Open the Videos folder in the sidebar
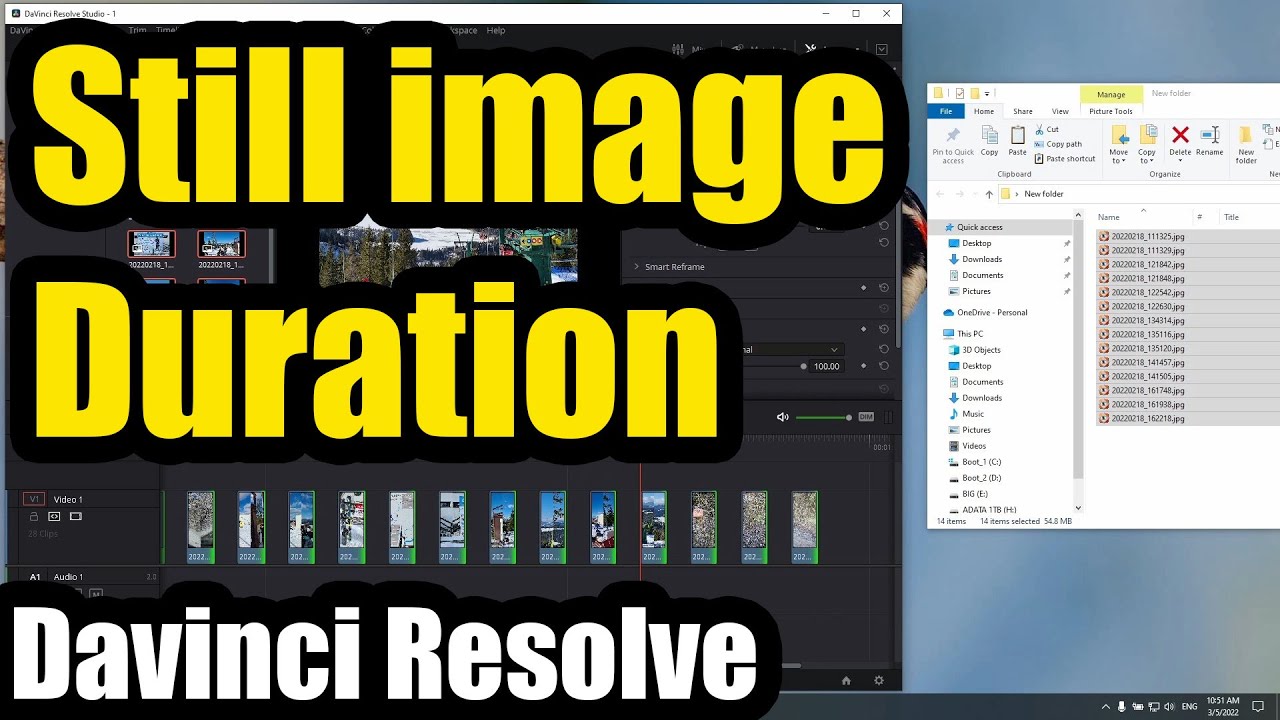 966,446
